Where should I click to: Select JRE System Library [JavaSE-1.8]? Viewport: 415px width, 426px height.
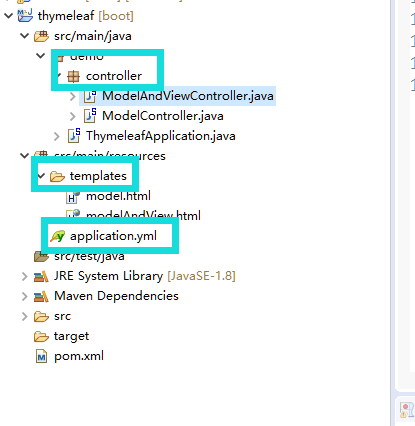(145, 276)
